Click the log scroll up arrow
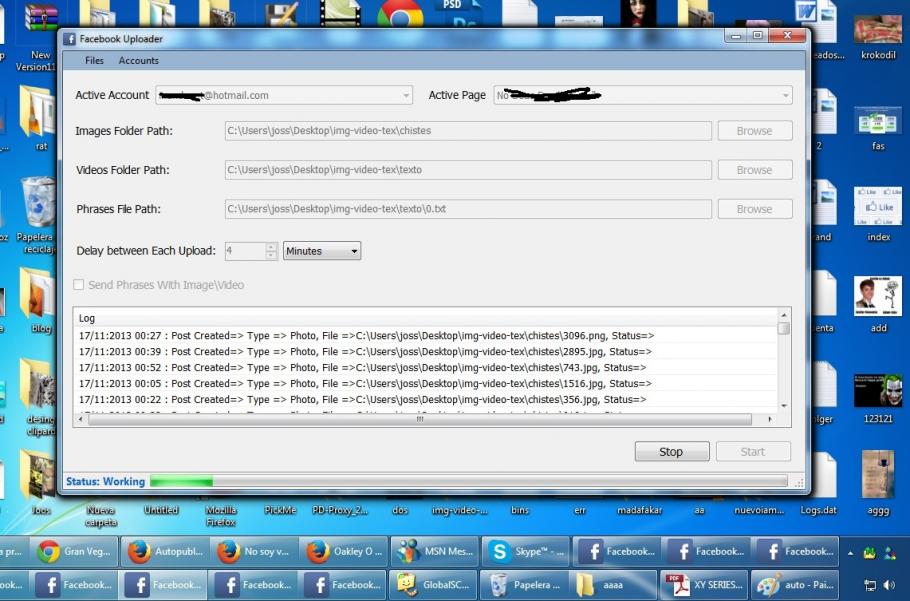Viewport: 910px width, 601px height. [x=783, y=314]
